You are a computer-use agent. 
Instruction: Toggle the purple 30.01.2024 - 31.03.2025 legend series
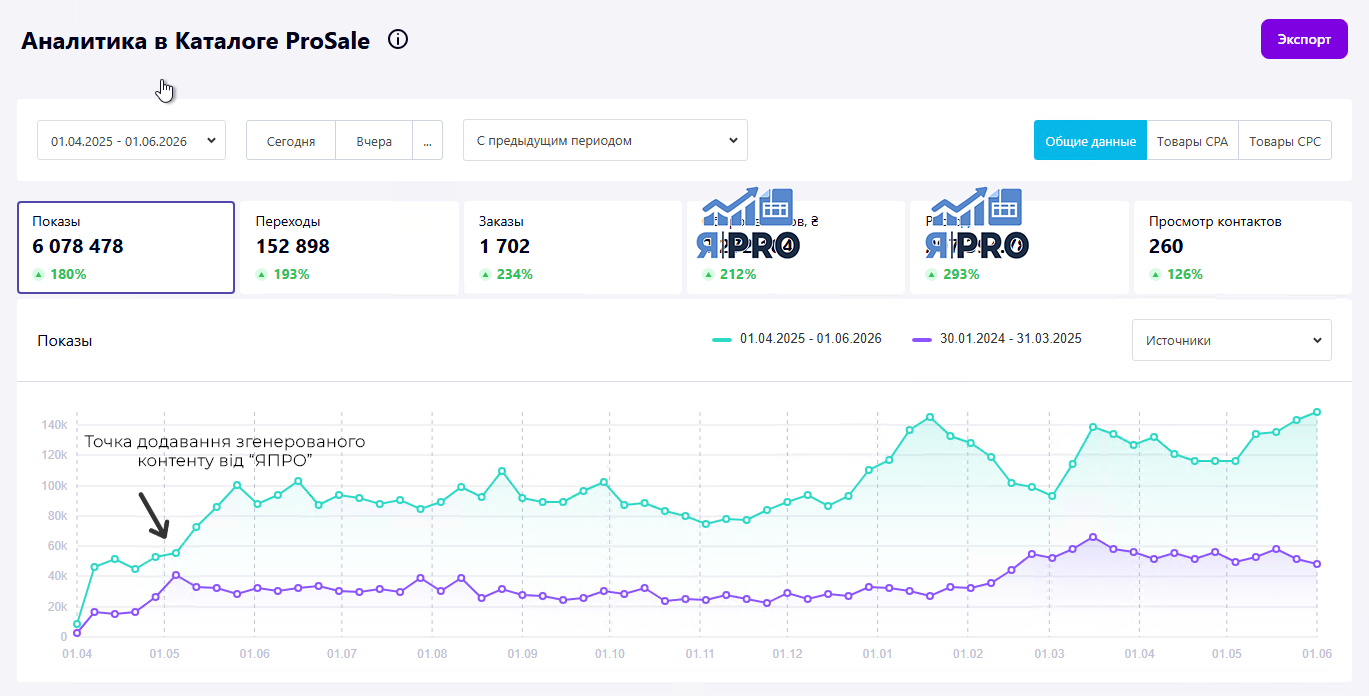[x=997, y=339]
